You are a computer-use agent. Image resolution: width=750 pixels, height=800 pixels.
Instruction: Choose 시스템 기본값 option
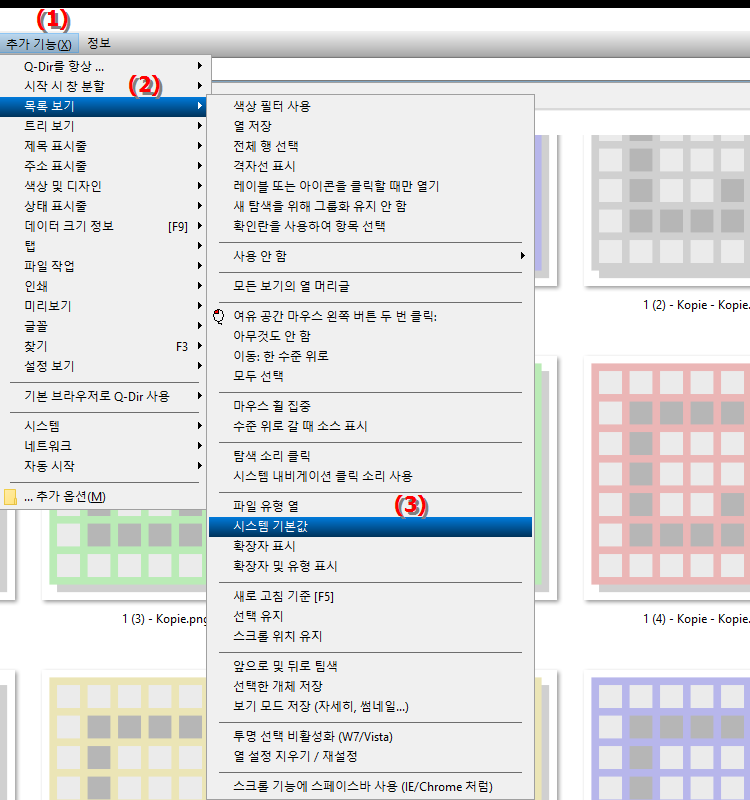click(x=370, y=527)
